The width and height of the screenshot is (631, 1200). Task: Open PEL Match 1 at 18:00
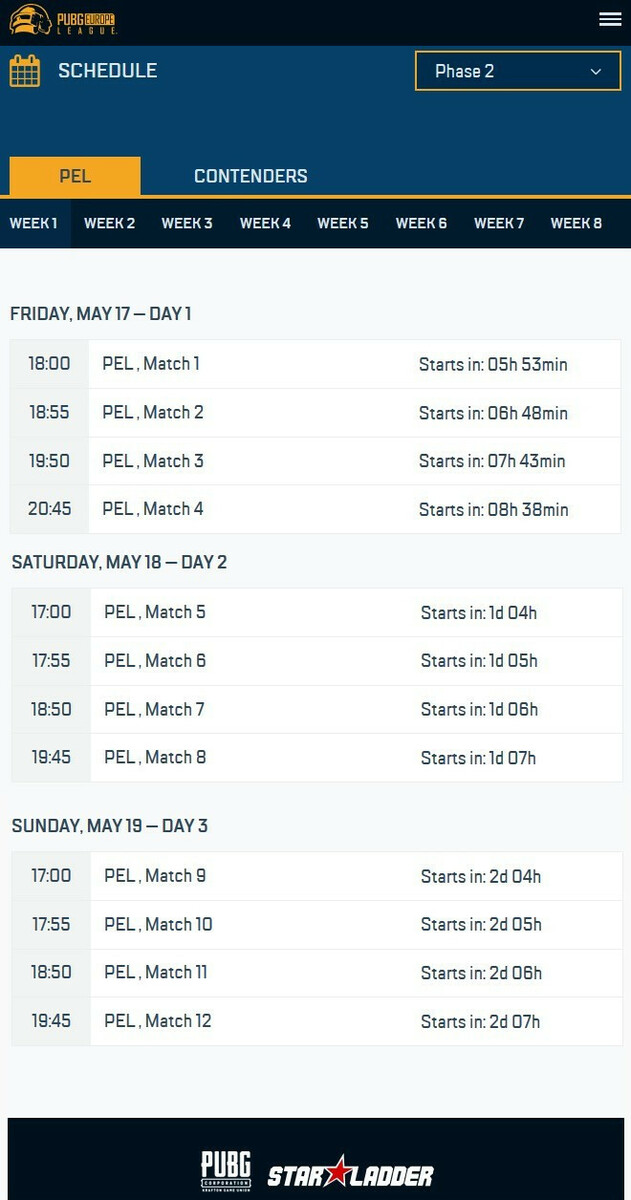point(315,364)
